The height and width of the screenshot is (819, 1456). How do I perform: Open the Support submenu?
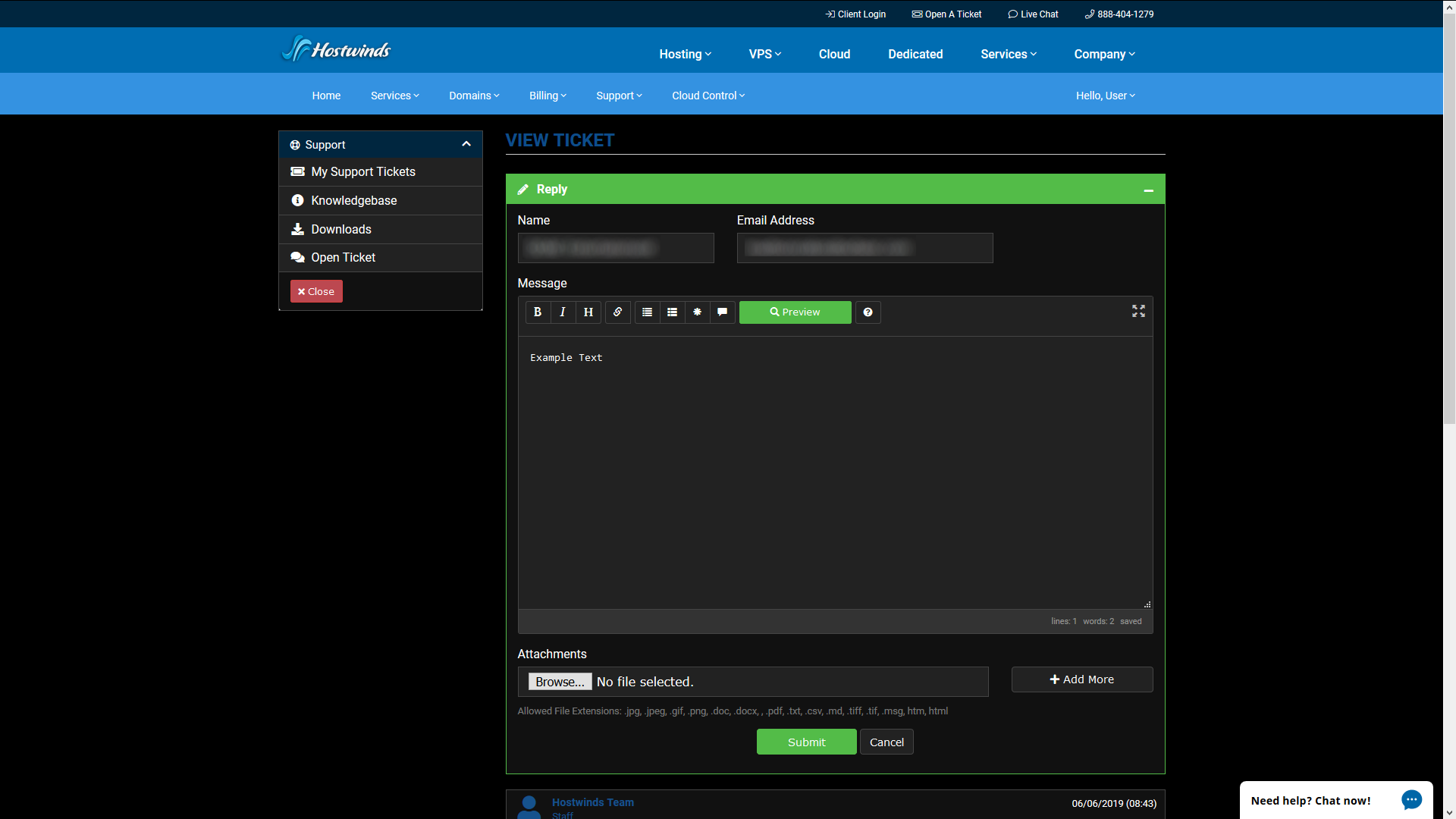(x=619, y=96)
